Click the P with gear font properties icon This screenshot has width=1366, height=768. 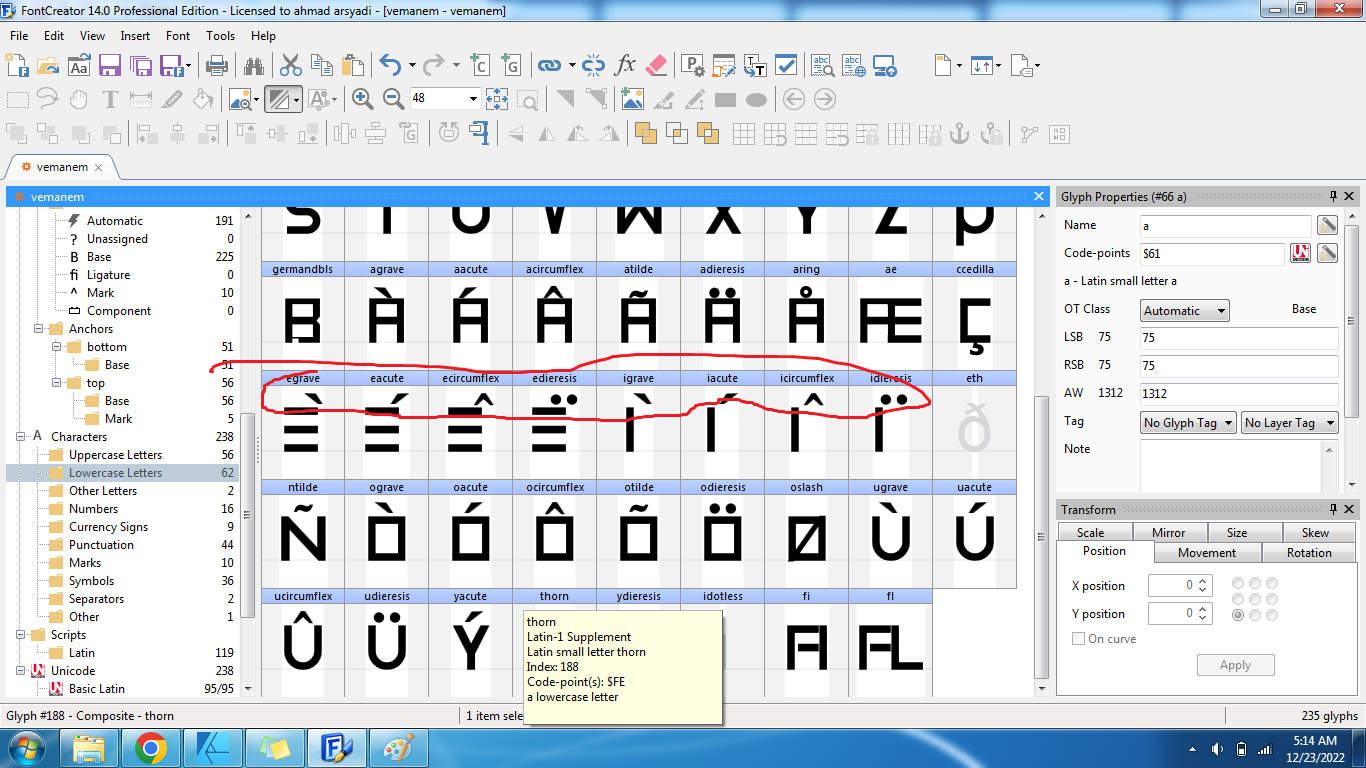(692, 66)
